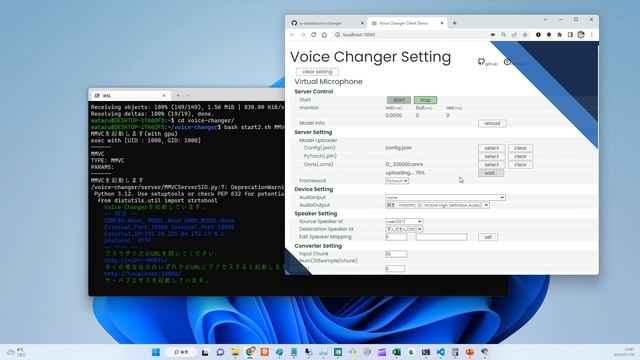Click second Edit Speaker Mapping text field
640x360 pixels.
tap(441, 237)
